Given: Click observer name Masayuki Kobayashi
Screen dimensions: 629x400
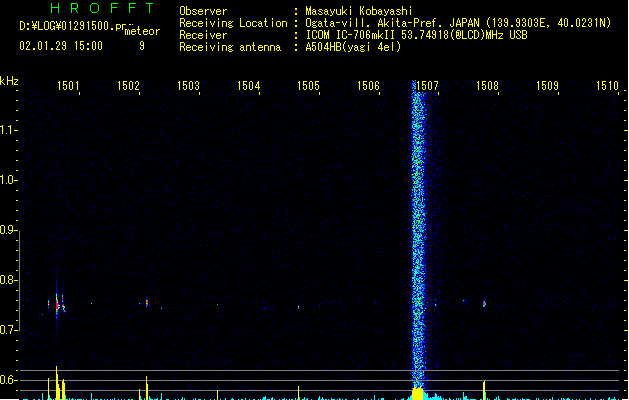Looking at the screenshot, I should 359,11.
